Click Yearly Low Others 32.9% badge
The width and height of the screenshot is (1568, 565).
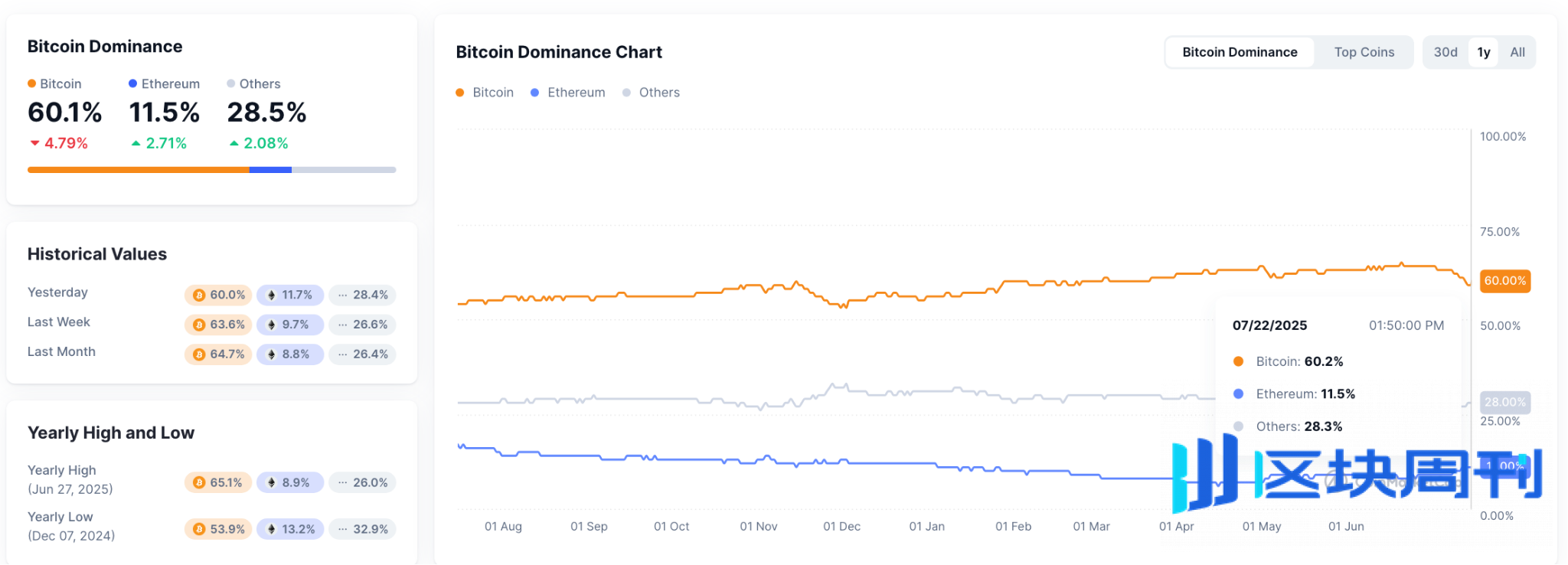362,529
